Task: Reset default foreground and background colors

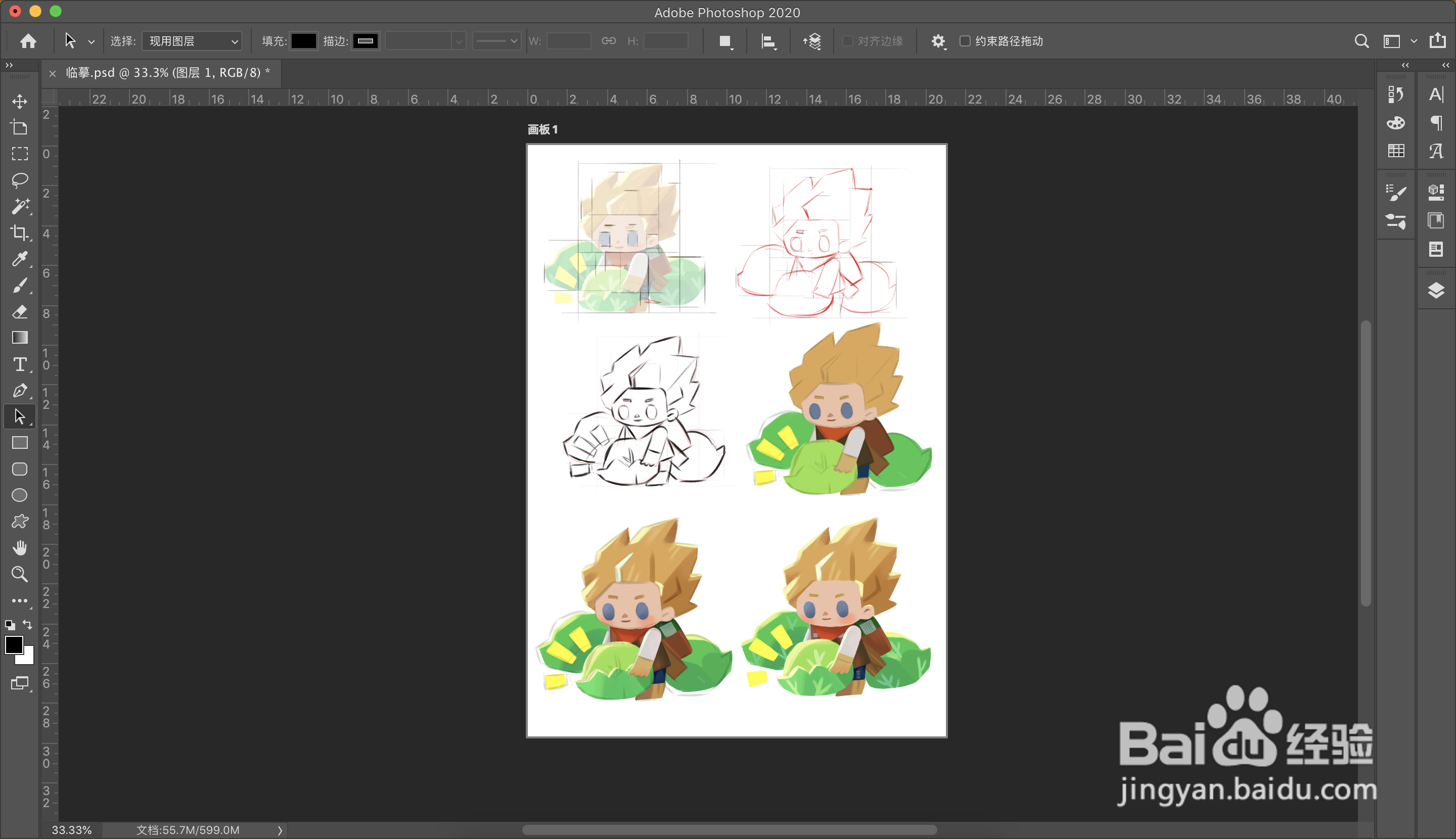Action: point(10,625)
